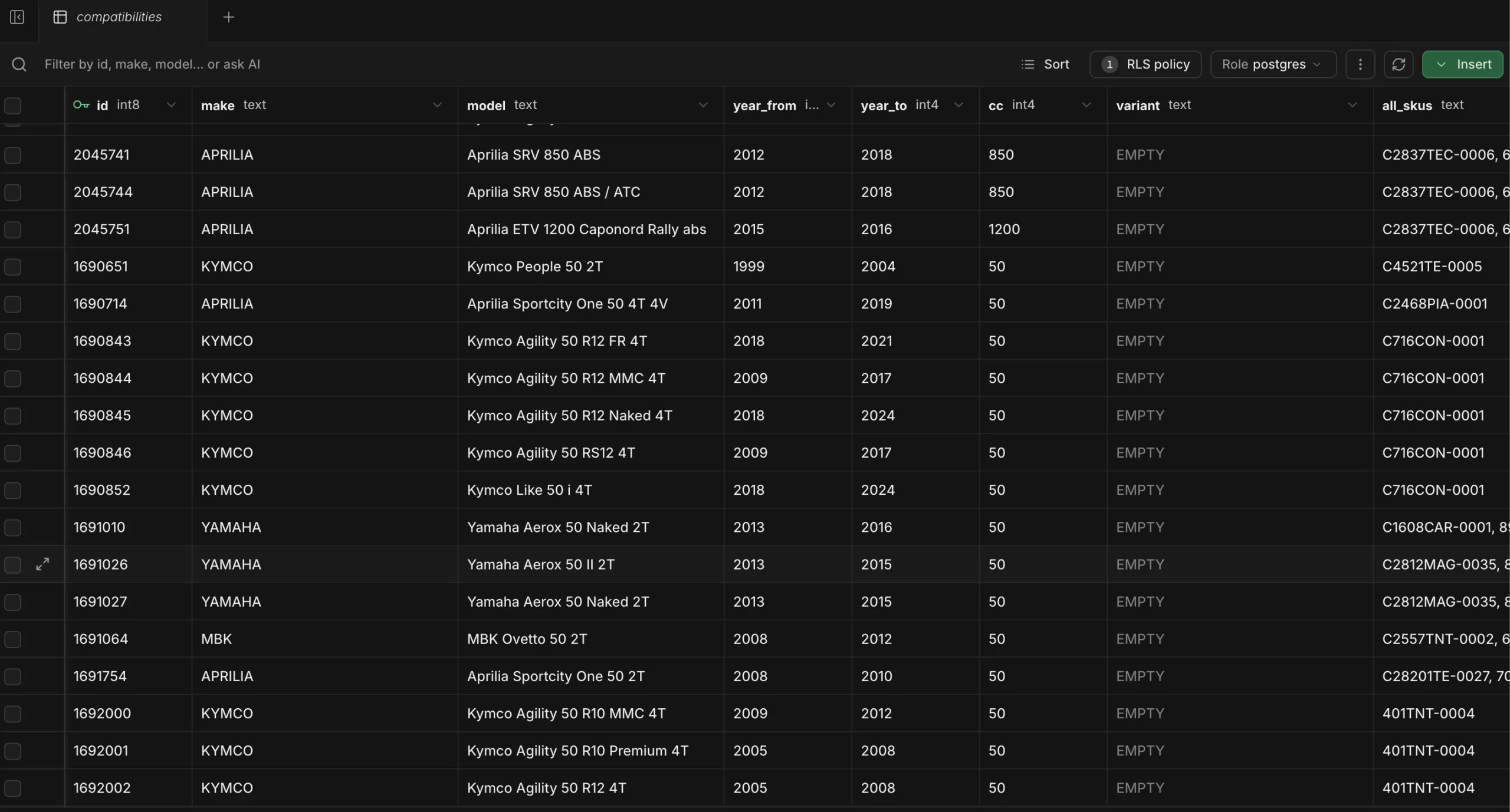Select cell Kymco Agility 50 R12 MMC 4T

[x=591, y=378]
